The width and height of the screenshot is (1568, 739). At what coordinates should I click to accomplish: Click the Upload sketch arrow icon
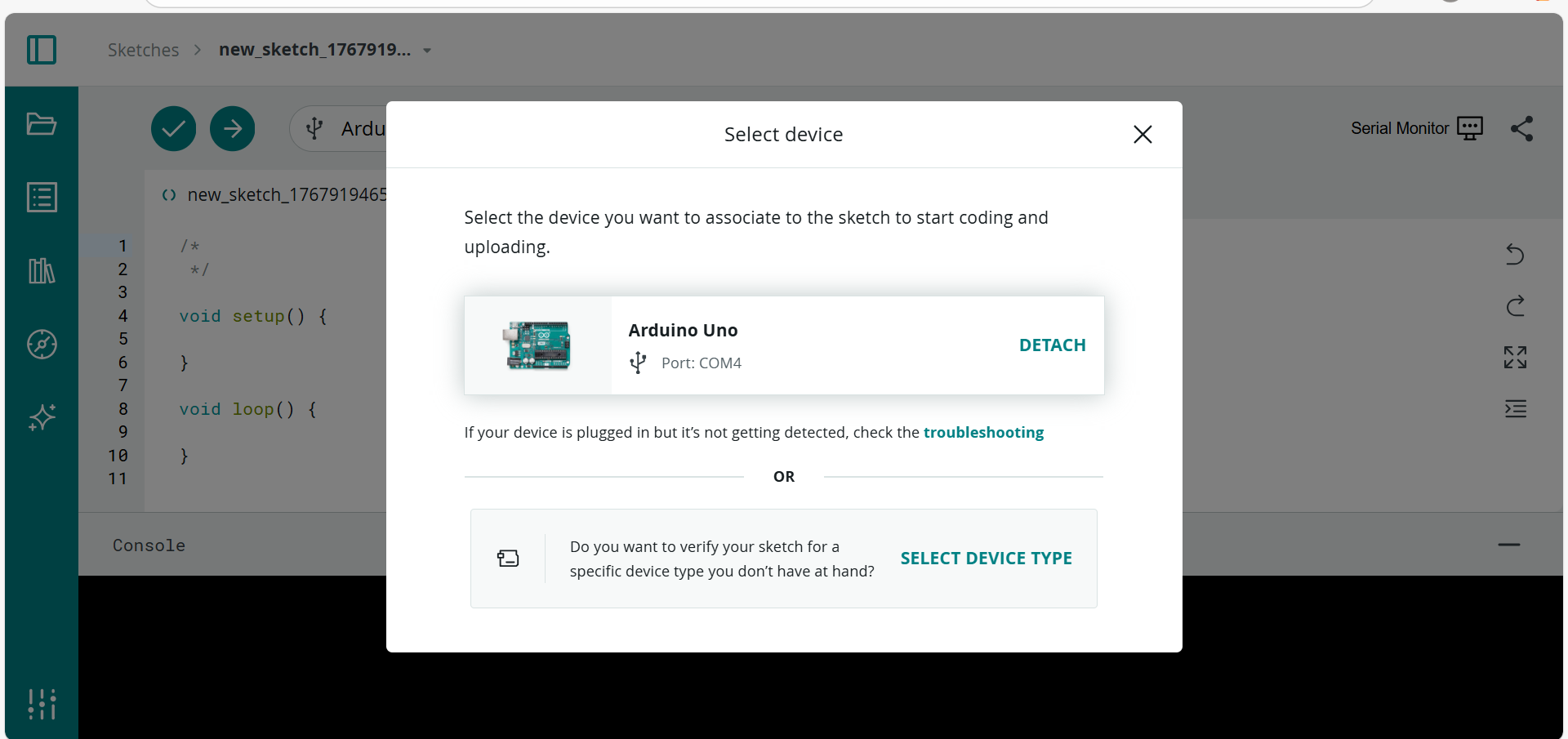tap(232, 128)
